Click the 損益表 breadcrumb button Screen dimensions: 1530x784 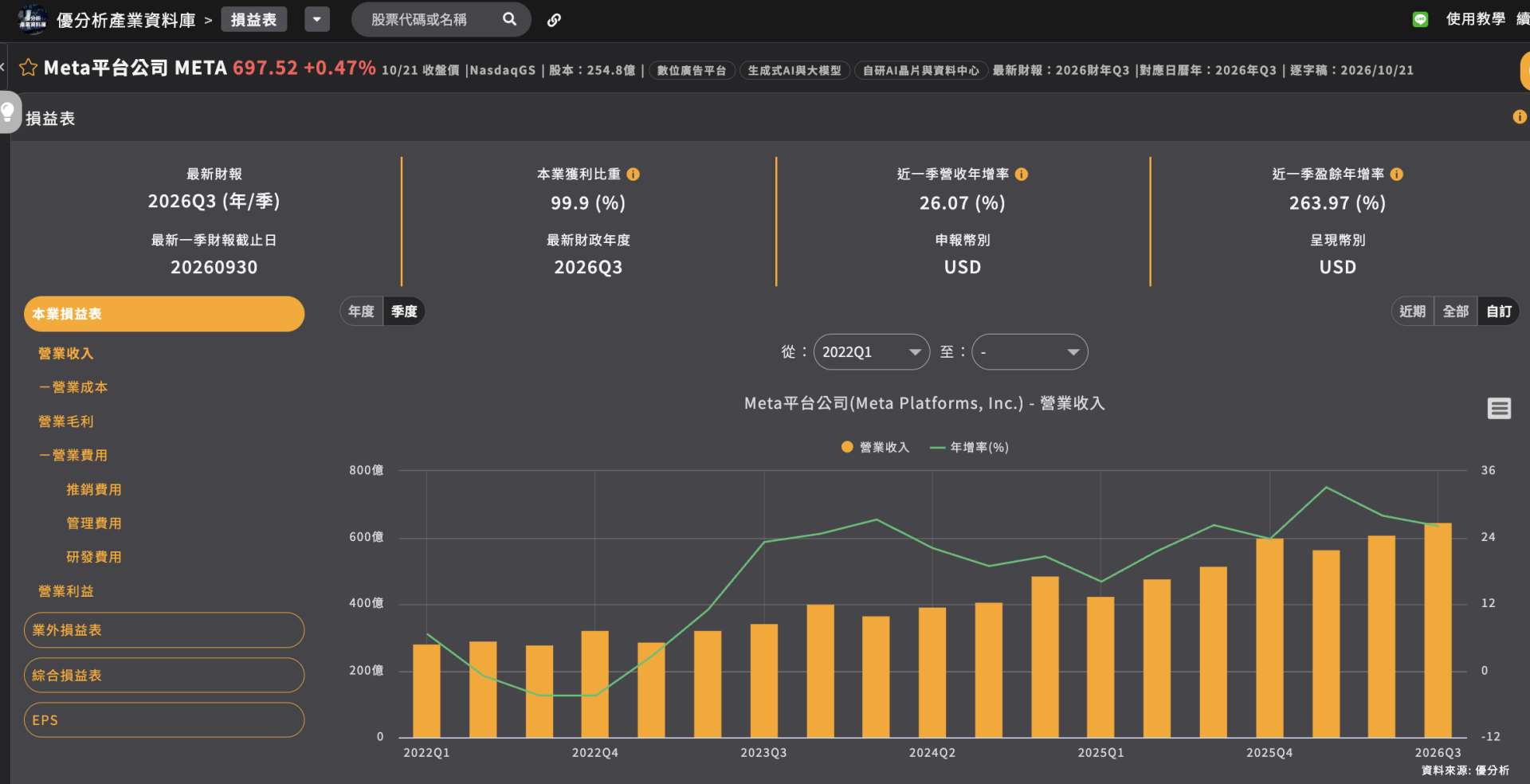[x=253, y=19]
